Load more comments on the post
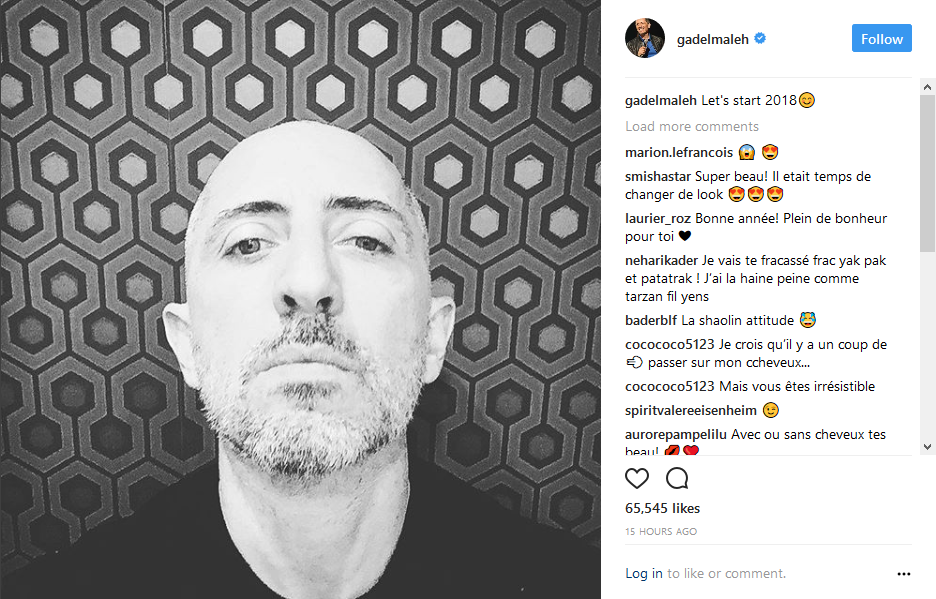The image size is (936, 599). pos(691,127)
